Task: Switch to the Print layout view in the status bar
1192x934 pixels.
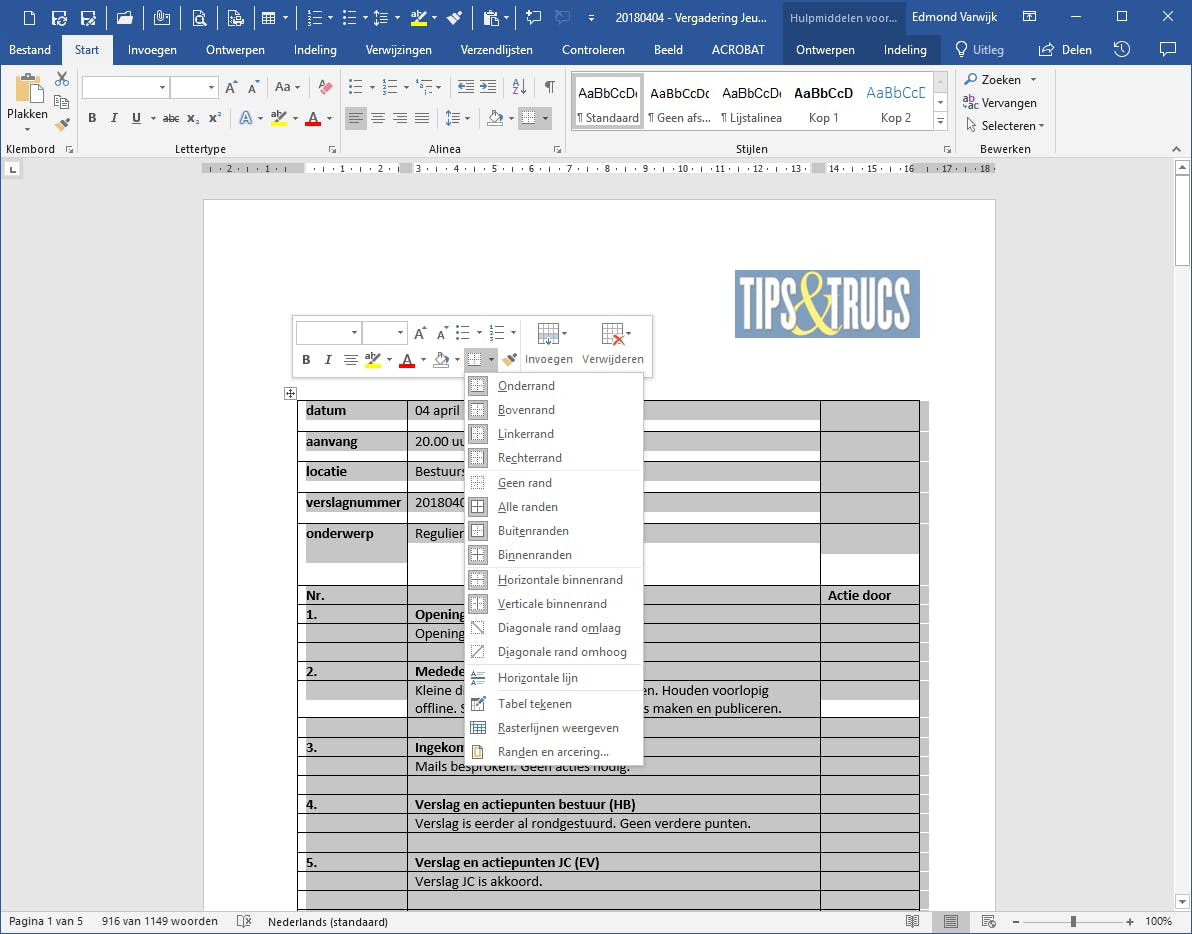Action: 950,921
